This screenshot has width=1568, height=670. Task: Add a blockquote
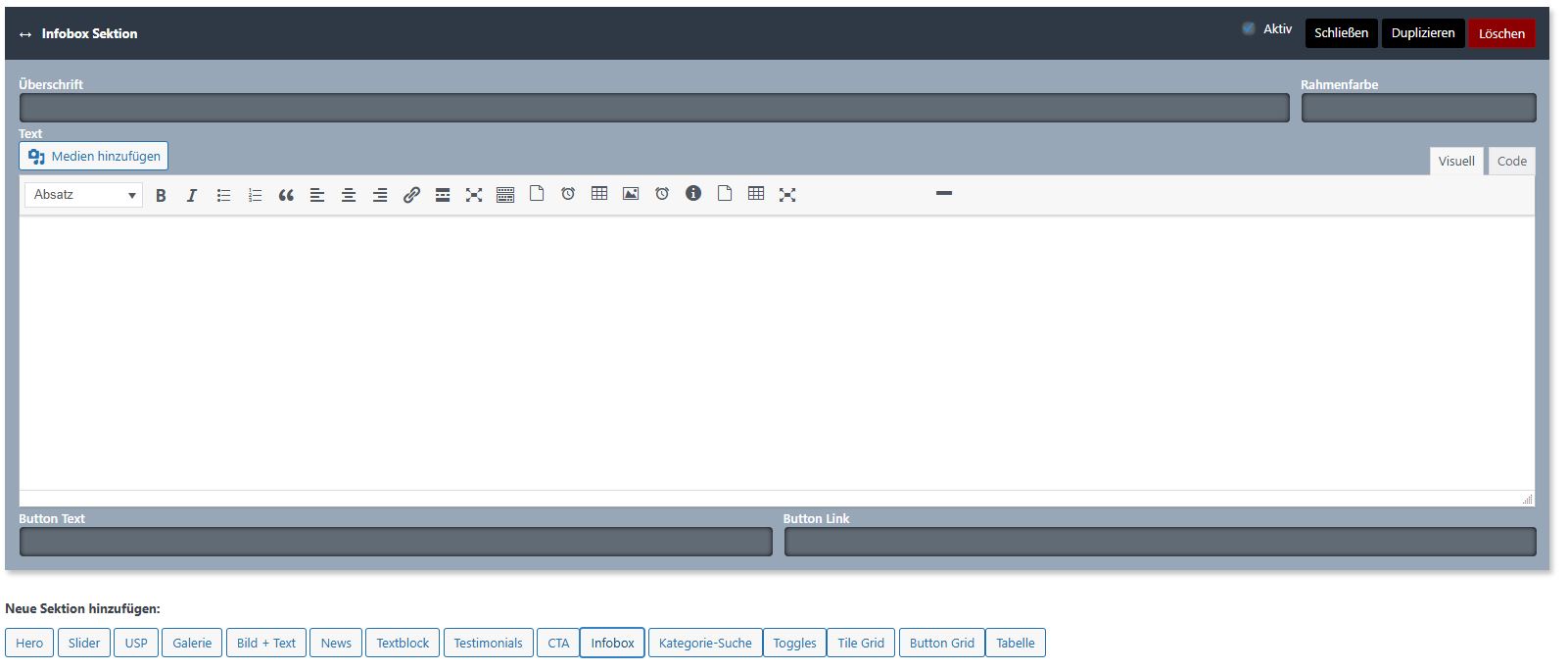click(x=286, y=195)
